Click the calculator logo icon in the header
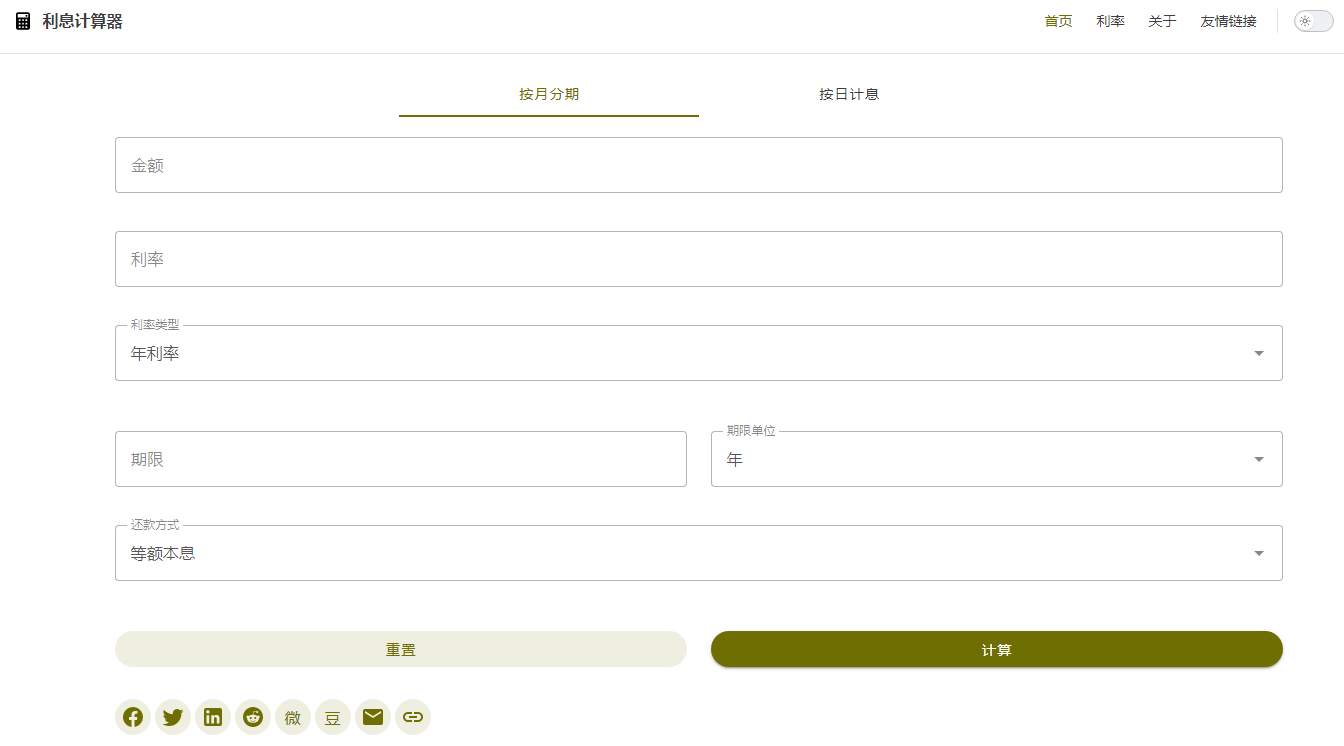This screenshot has height=746, width=1344. click(22, 20)
